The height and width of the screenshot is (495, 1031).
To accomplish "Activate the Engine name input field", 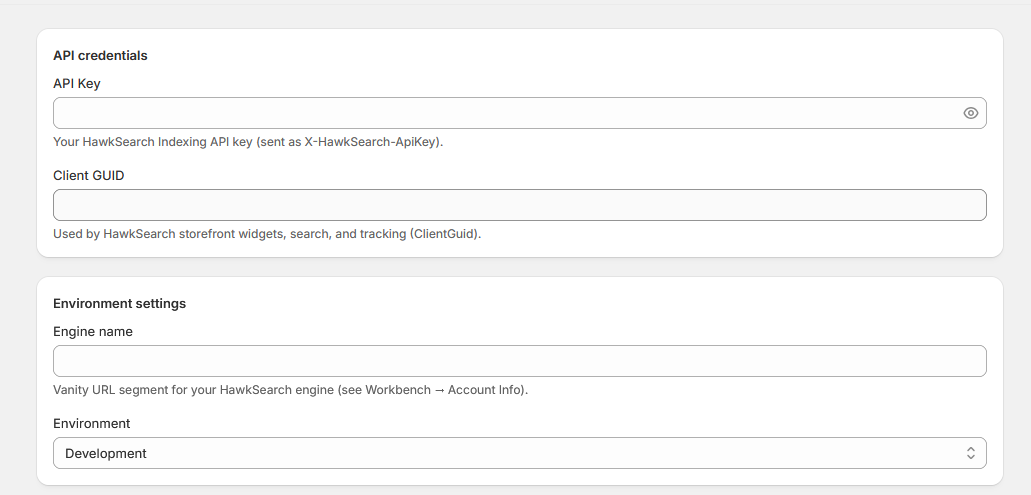I will (519, 361).
